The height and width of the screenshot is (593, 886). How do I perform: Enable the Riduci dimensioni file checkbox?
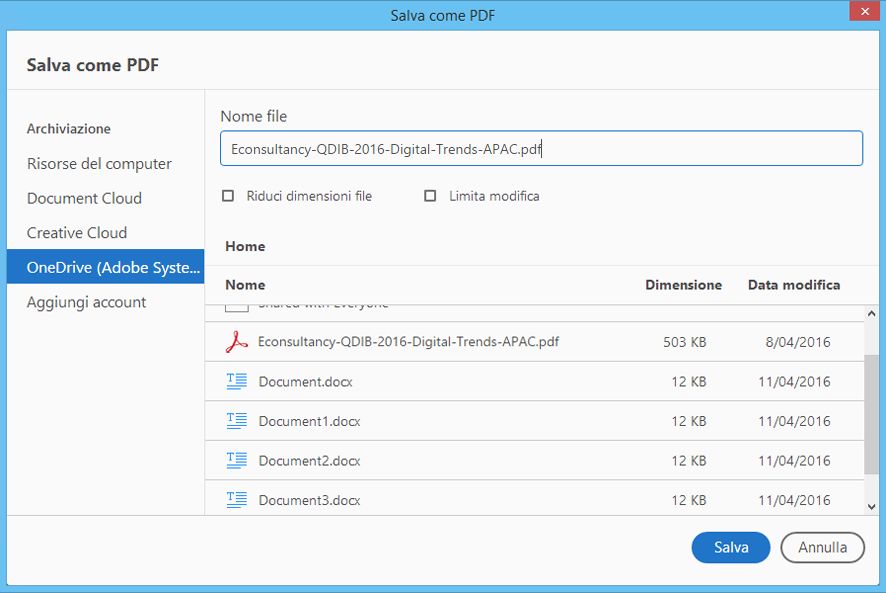[228, 196]
